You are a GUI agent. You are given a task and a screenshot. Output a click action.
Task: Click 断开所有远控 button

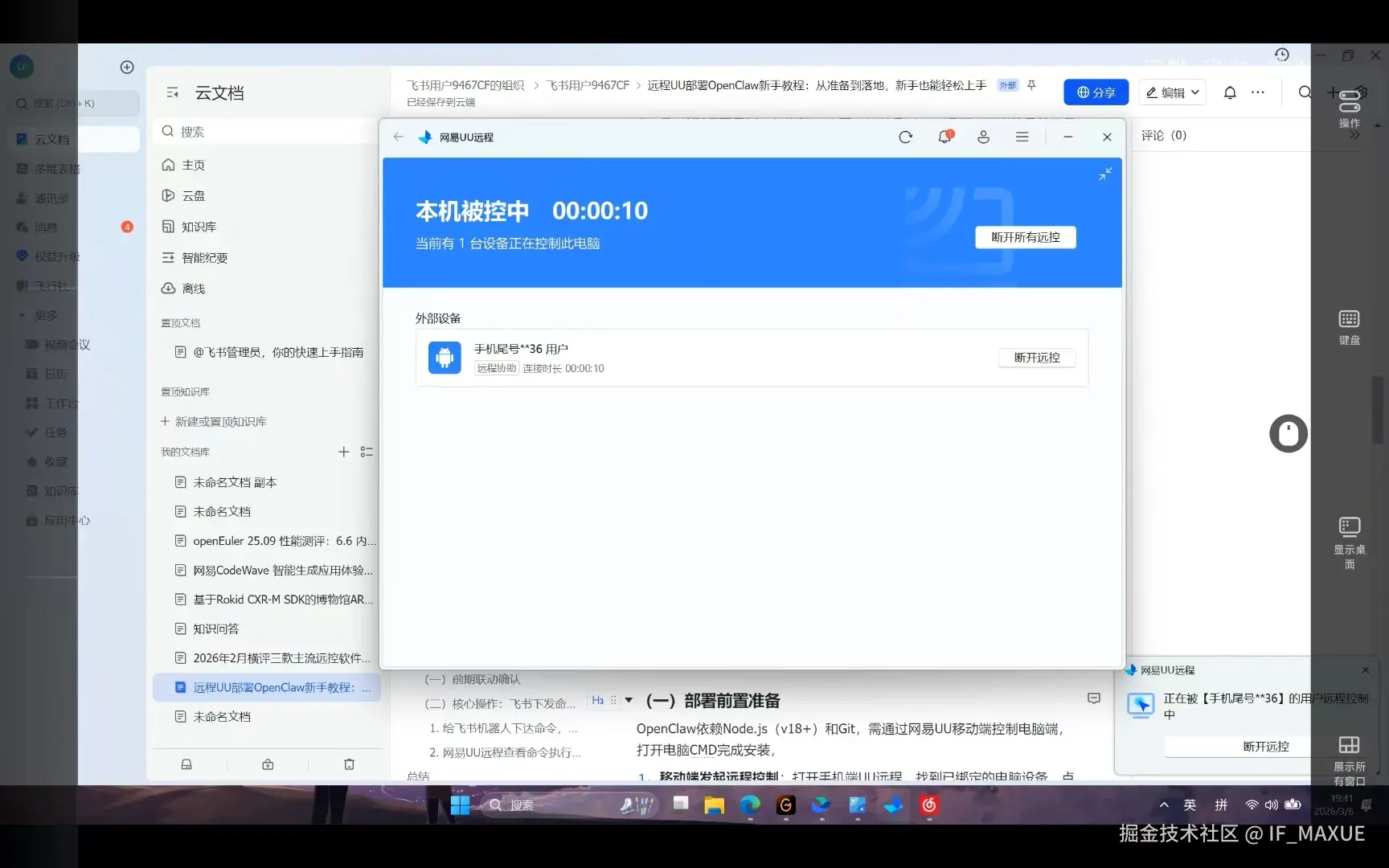pyautogui.click(x=1025, y=237)
